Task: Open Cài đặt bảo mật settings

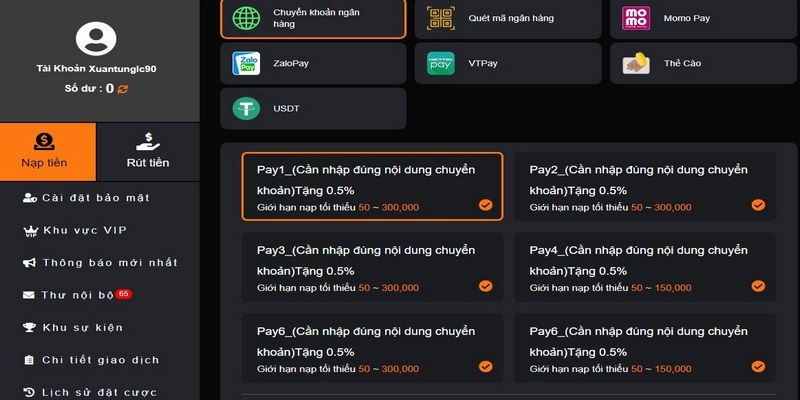Action: pos(95,198)
